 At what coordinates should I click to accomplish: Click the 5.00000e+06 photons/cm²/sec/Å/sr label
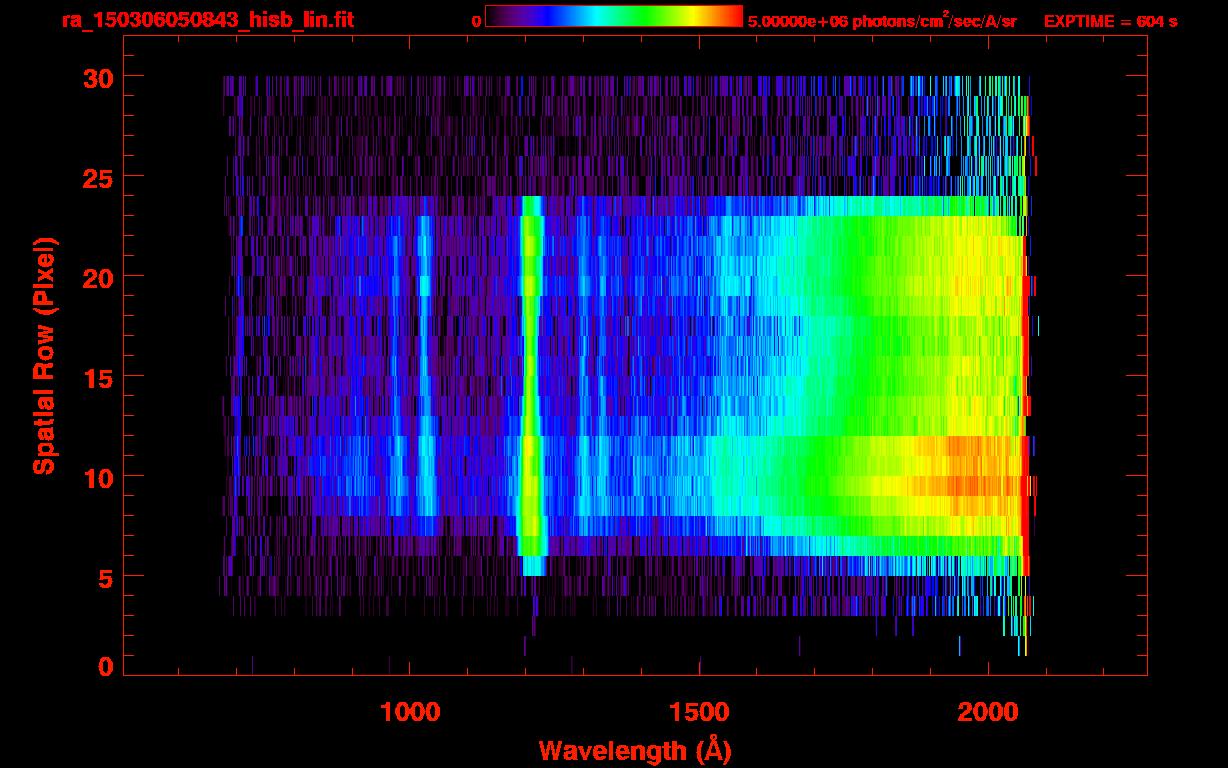tap(882, 20)
